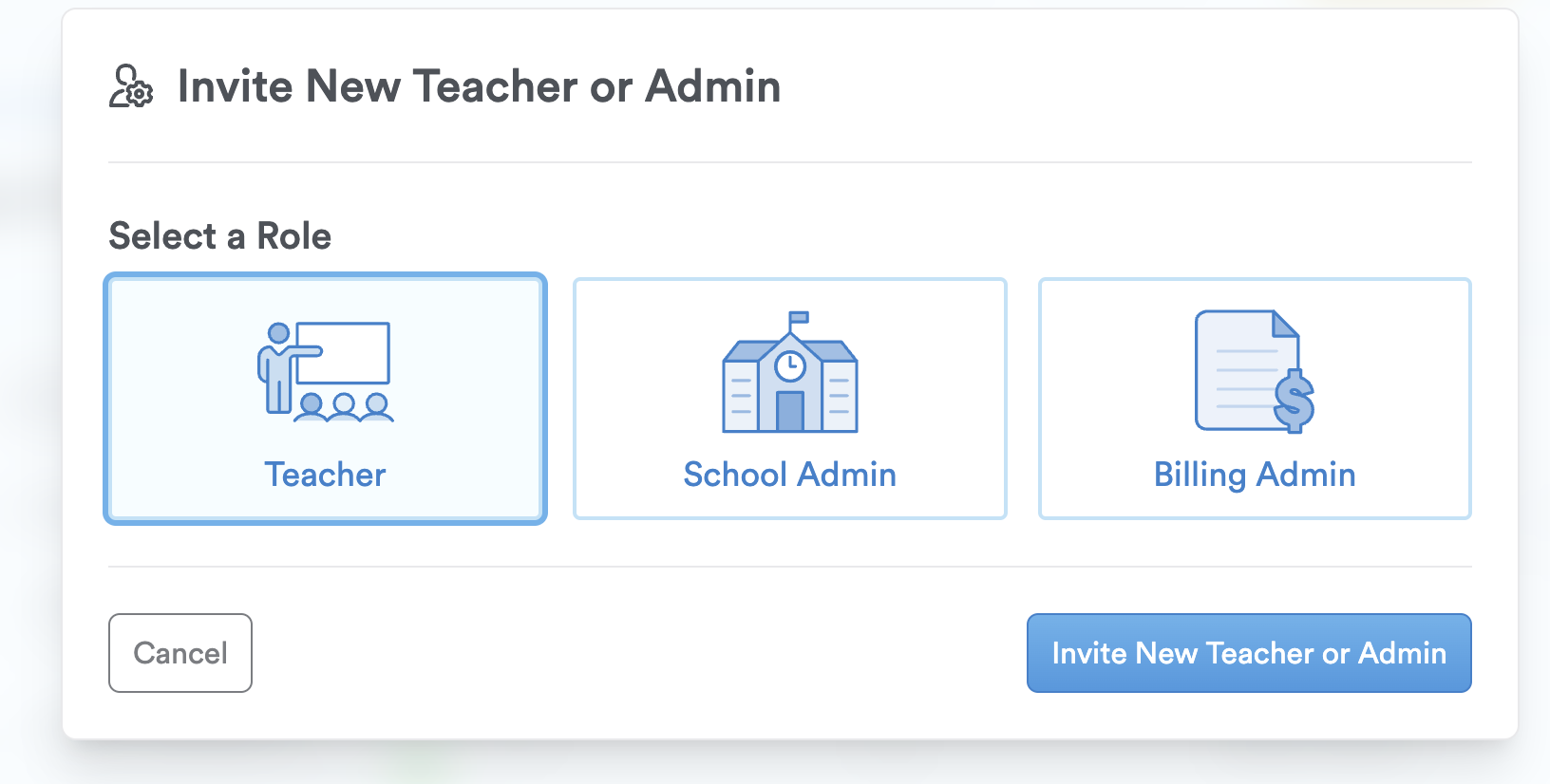The height and width of the screenshot is (784, 1550).
Task: Pick the Billing Admin role card
Action: tap(1255, 399)
